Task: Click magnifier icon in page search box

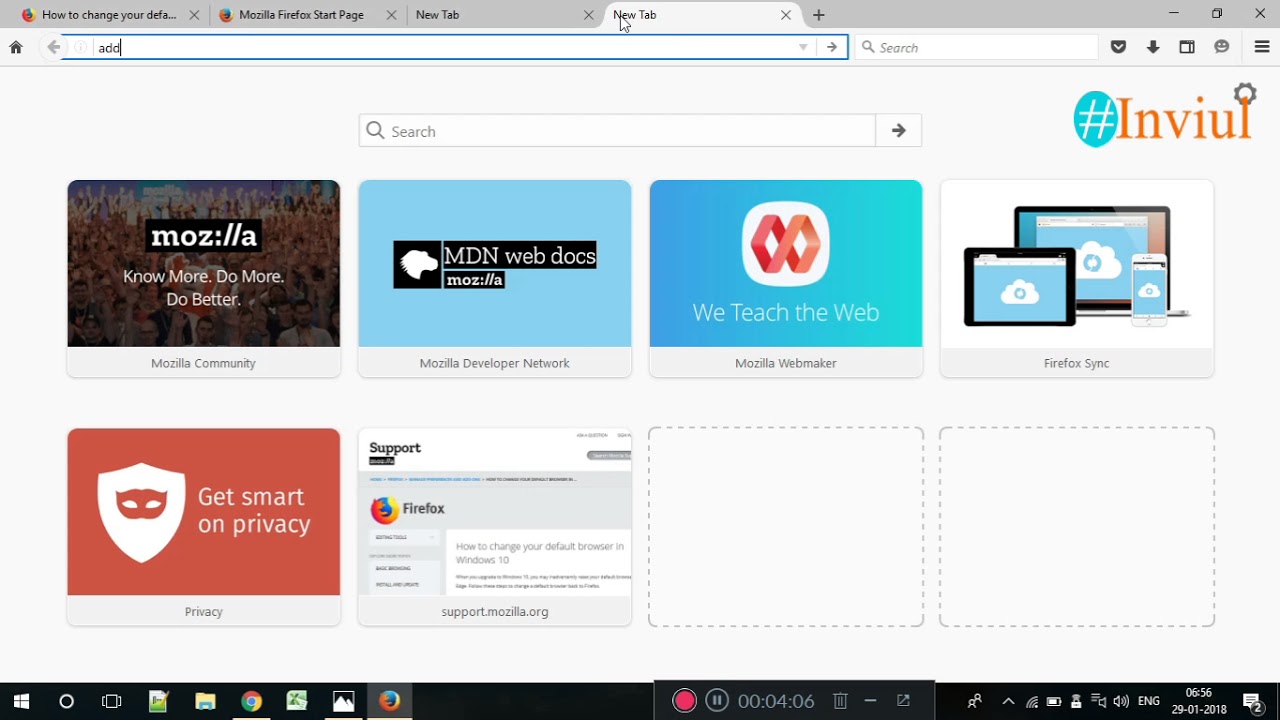Action: (375, 131)
